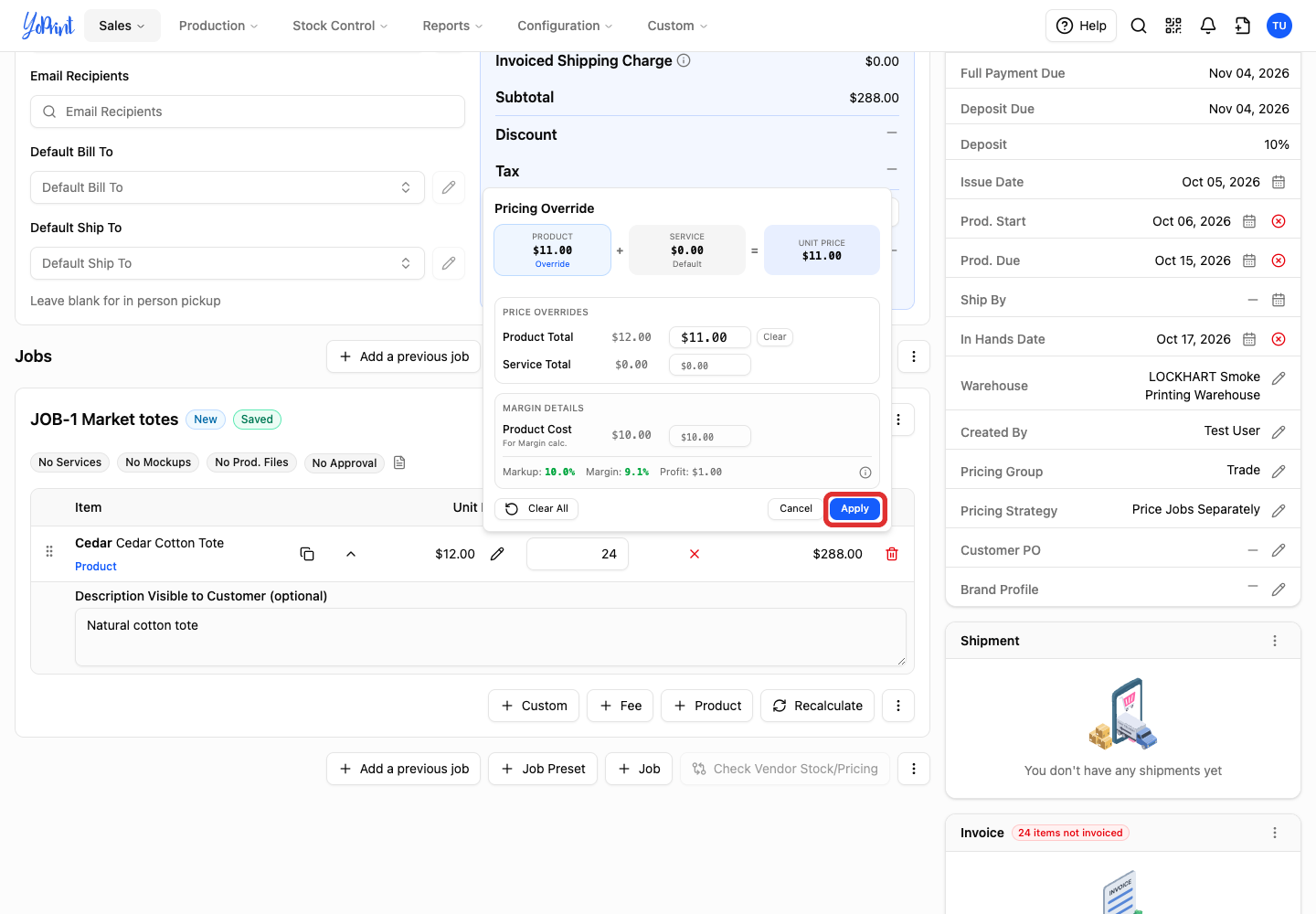The height and width of the screenshot is (914, 1316).
Task: Duplicate the Cedar Cotton Tote item
Action: pos(307,554)
